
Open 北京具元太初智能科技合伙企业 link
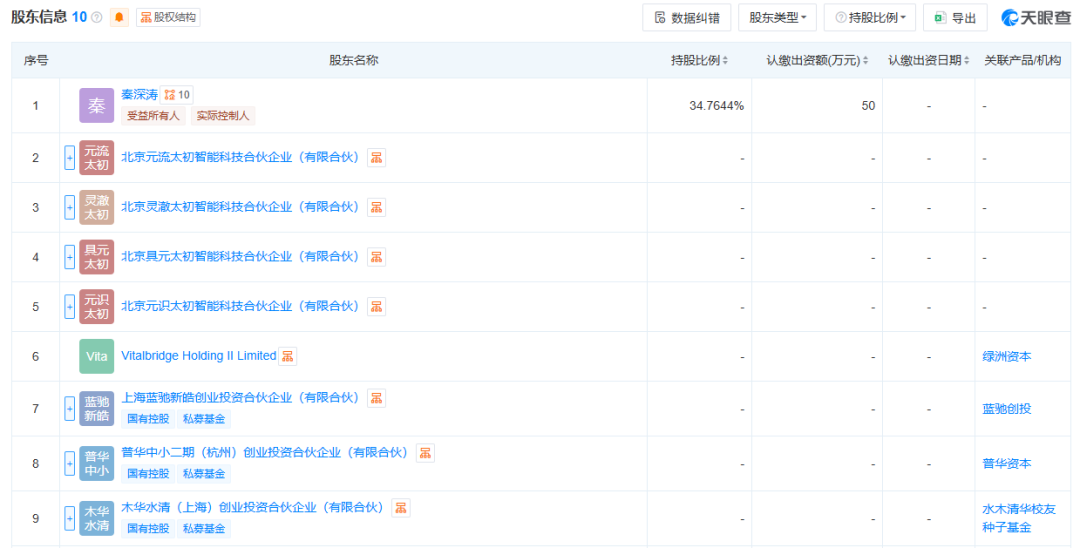coord(240,257)
